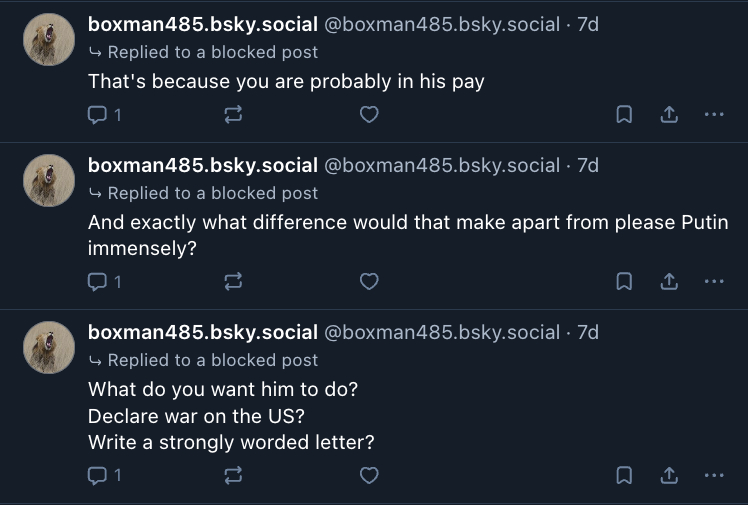Repost the "in his pay" post
Screen dimensions: 748x505
pos(233,115)
